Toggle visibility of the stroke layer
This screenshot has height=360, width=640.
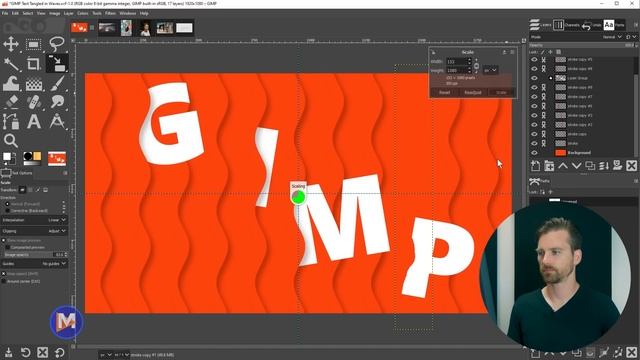(534, 143)
